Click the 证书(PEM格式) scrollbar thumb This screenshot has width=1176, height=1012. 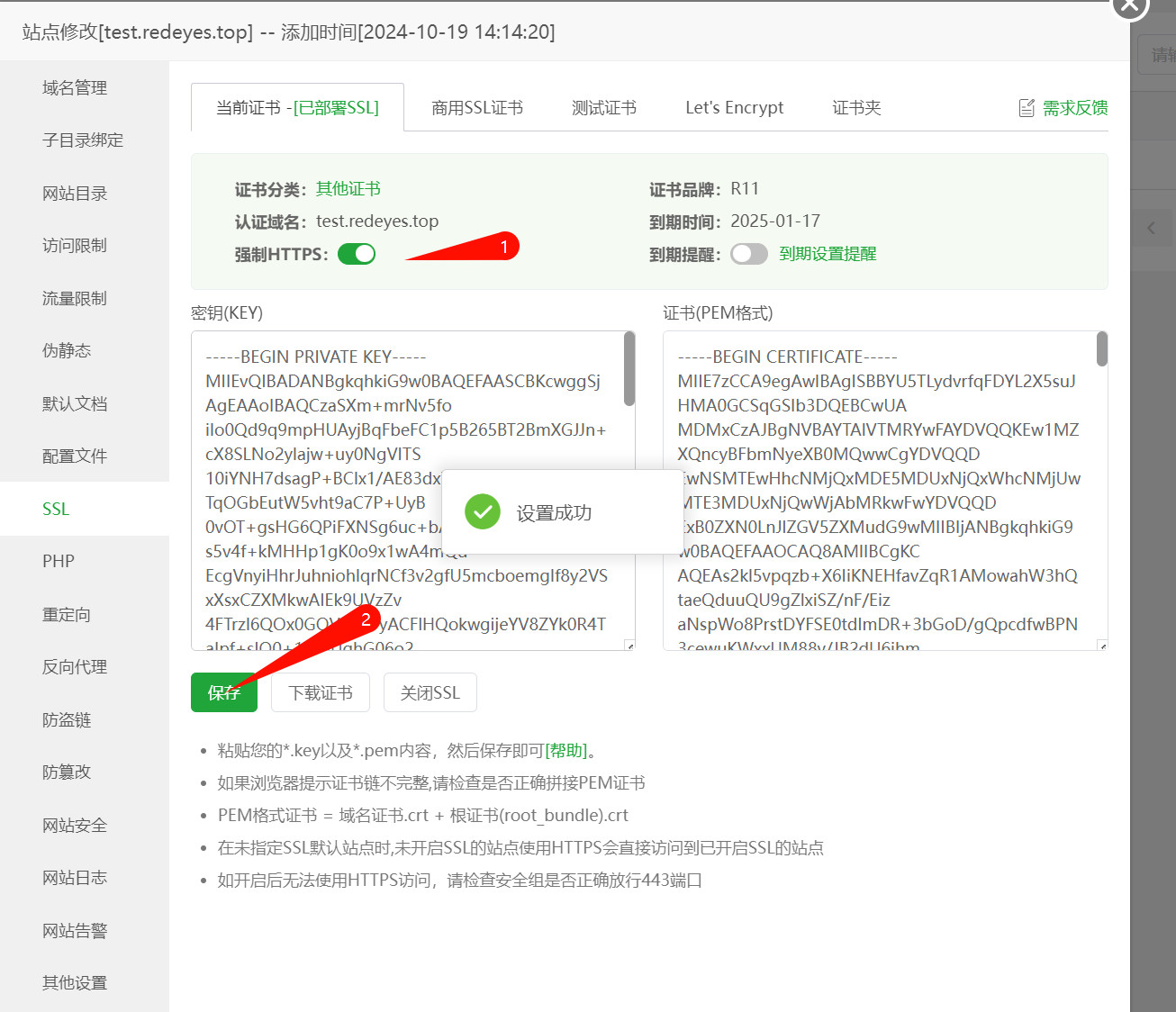(x=1101, y=349)
